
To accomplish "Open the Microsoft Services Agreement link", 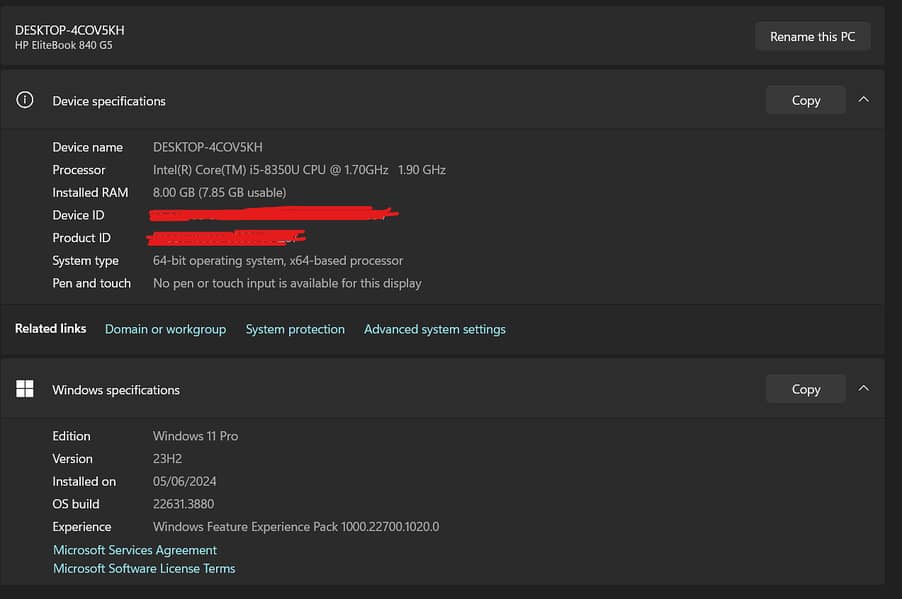I will coord(135,550).
